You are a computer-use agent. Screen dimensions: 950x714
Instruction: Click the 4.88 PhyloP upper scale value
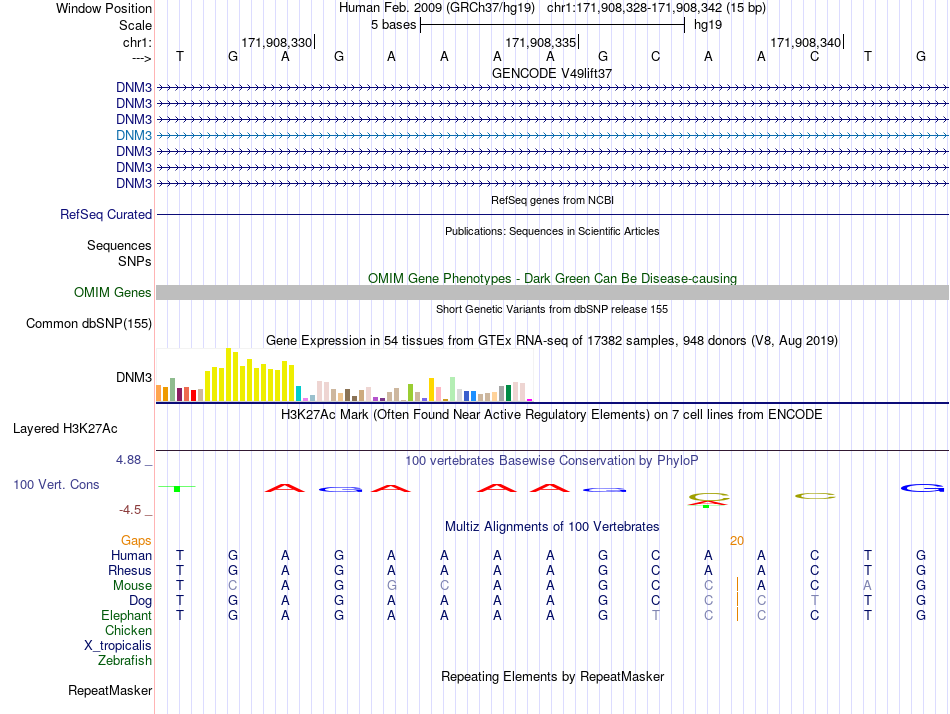pos(128,460)
